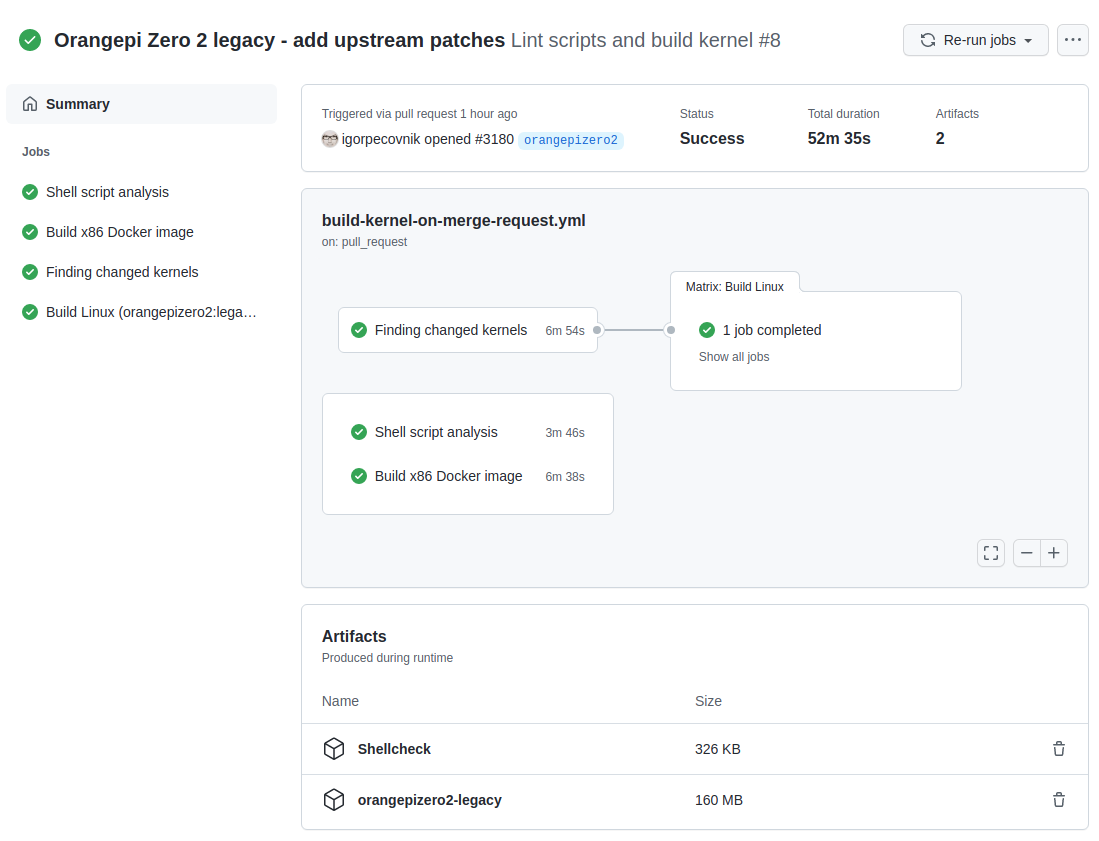Image resolution: width=1099 pixels, height=841 pixels.
Task: Click the green check icon on the Finding changed kernels graph node
Action: [359, 330]
